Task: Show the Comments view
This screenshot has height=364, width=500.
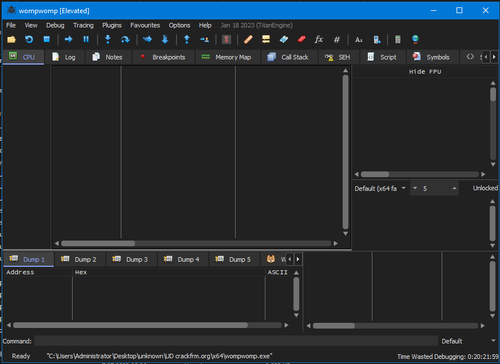Action: point(266,39)
